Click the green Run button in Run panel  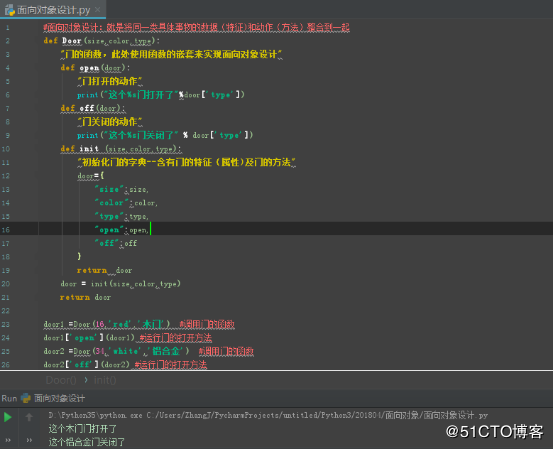[7, 417]
